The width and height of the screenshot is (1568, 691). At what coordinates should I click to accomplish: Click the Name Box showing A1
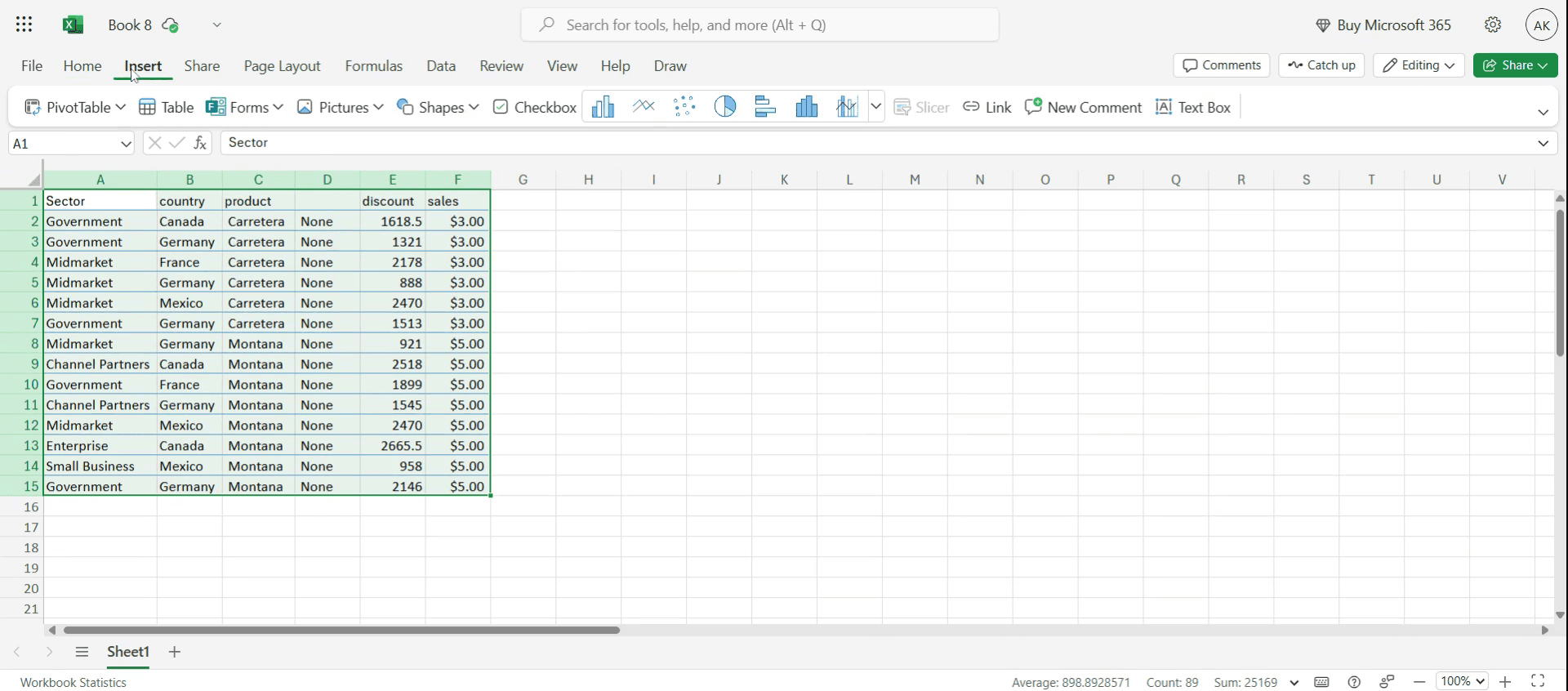[71, 143]
